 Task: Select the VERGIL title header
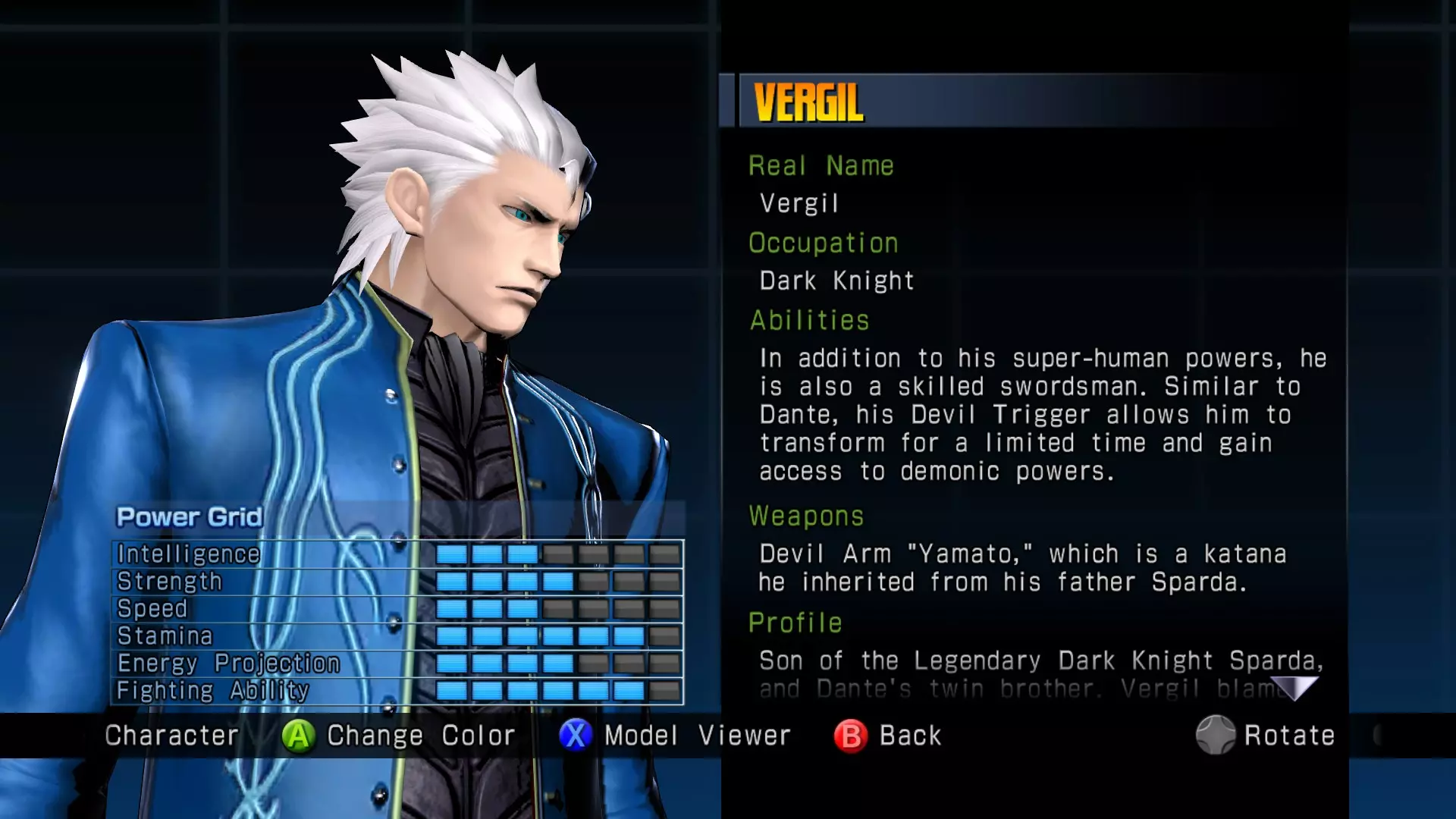click(x=808, y=102)
